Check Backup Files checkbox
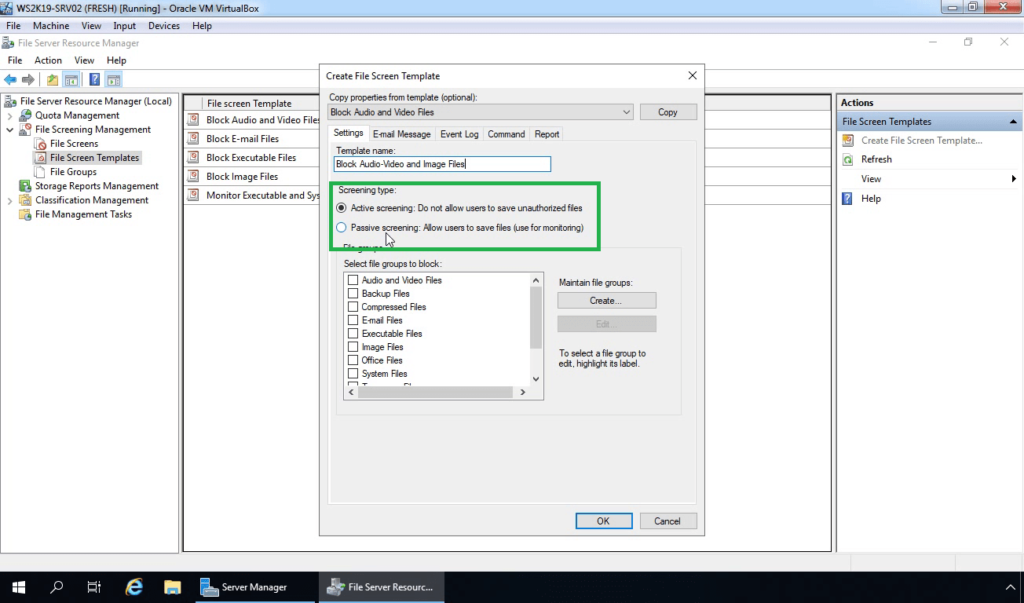The image size is (1024, 603). 353,293
